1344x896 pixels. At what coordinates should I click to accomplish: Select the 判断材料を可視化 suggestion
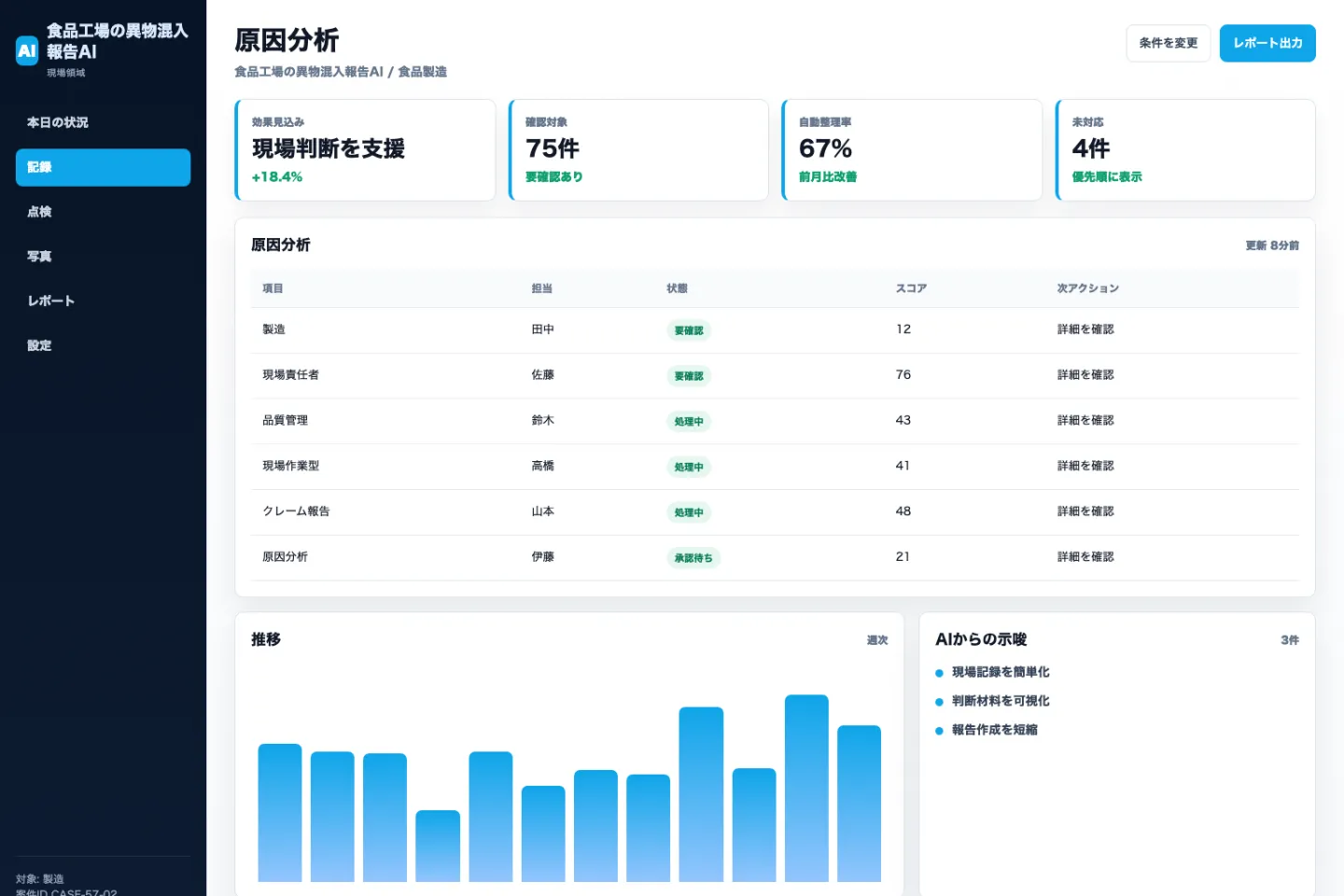1000,701
